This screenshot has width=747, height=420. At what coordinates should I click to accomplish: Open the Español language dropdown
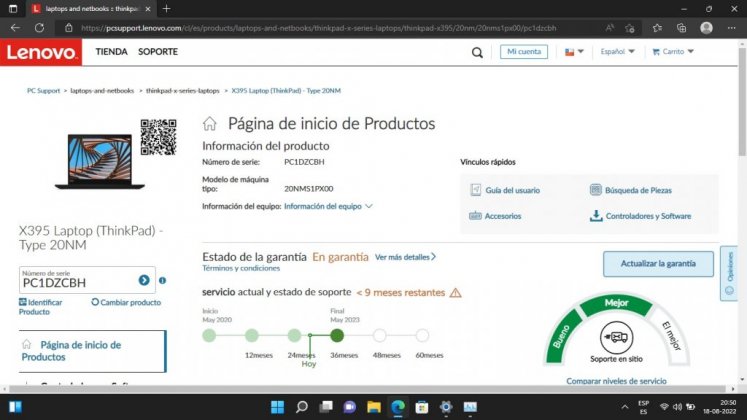coord(617,51)
